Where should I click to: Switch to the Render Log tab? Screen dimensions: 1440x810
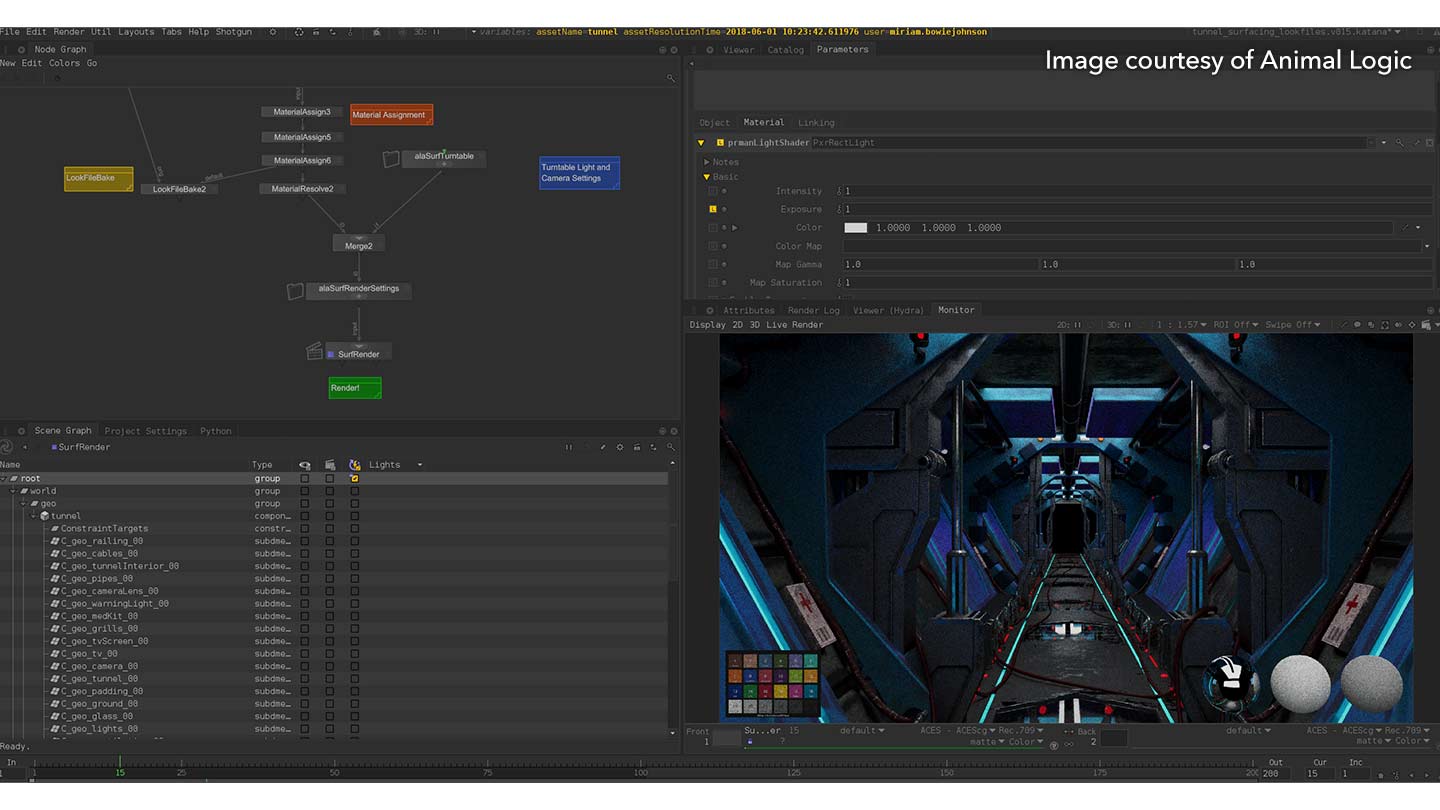pos(813,310)
